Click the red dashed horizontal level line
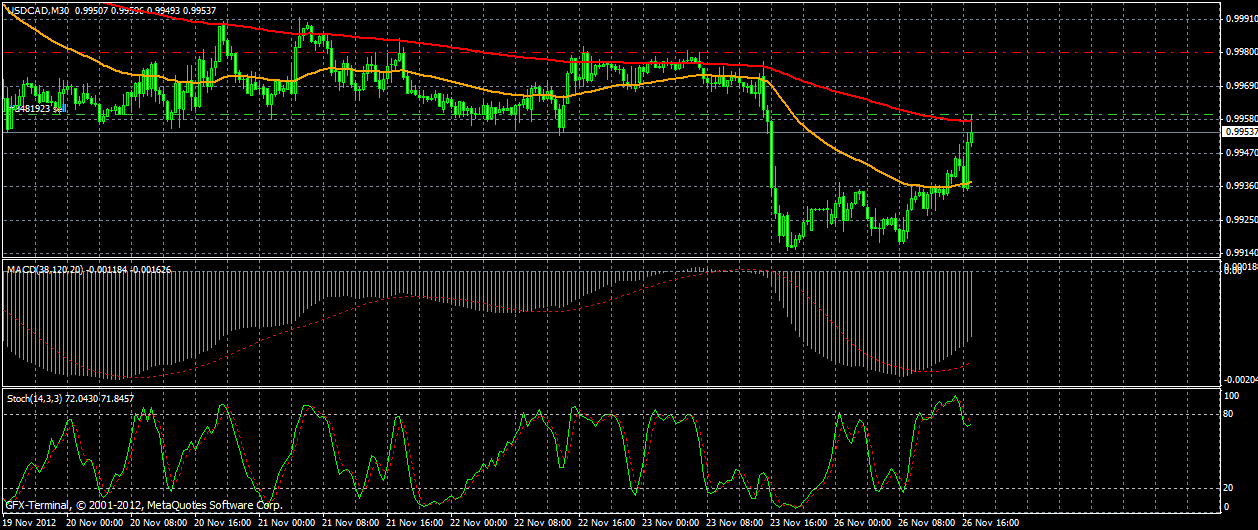Image resolution: width=1258 pixels, height=530 pixels. (610, 51)
